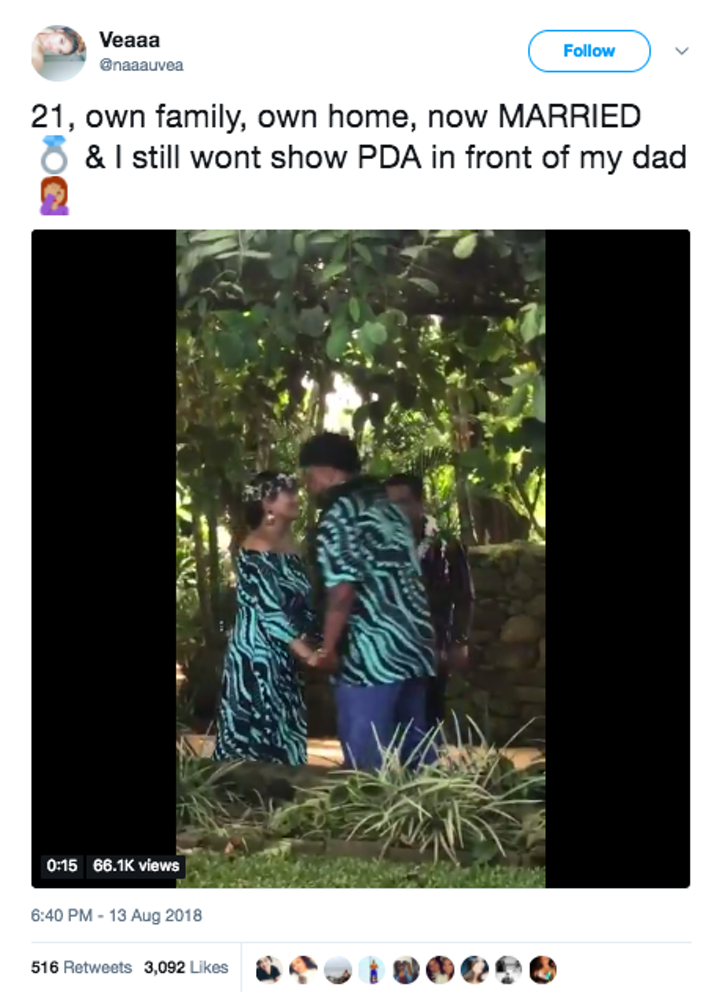Open the 6:40 PM - 13 Aug 2018 timestamp
The image size is (728, 992).
pyautogui.click(x=116, y=915)
